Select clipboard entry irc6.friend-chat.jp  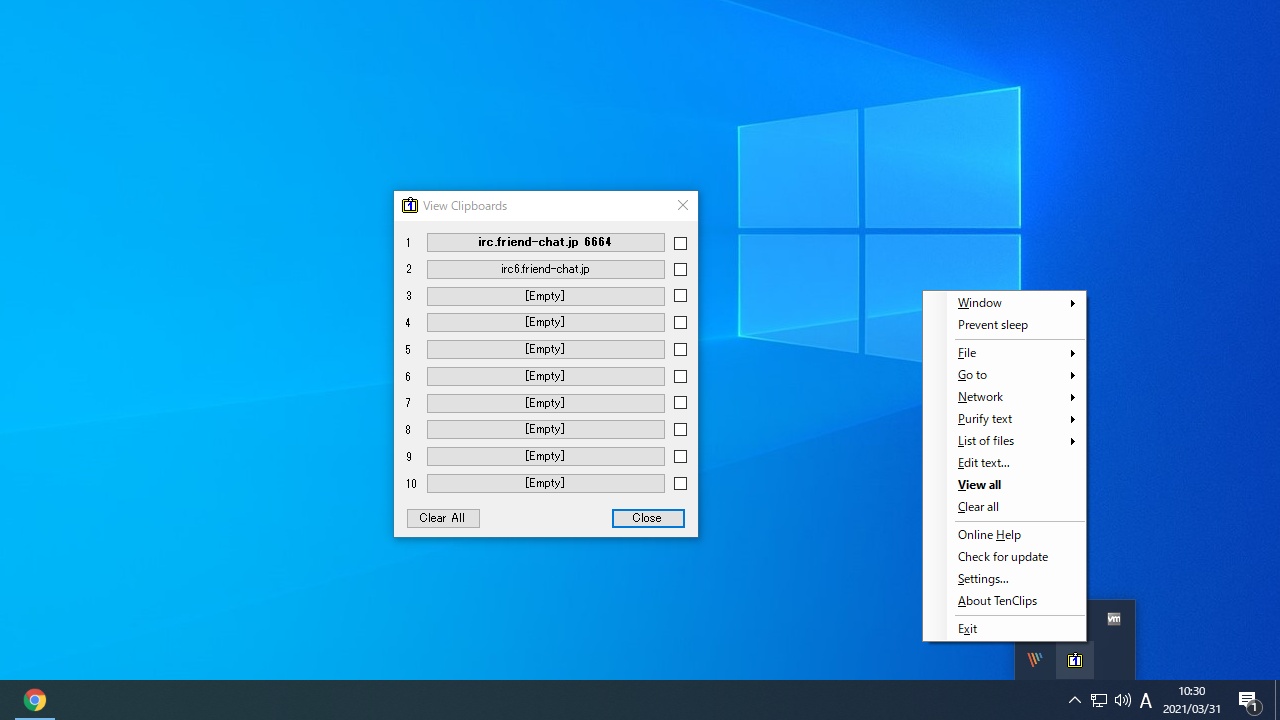(x=545, y=269)
